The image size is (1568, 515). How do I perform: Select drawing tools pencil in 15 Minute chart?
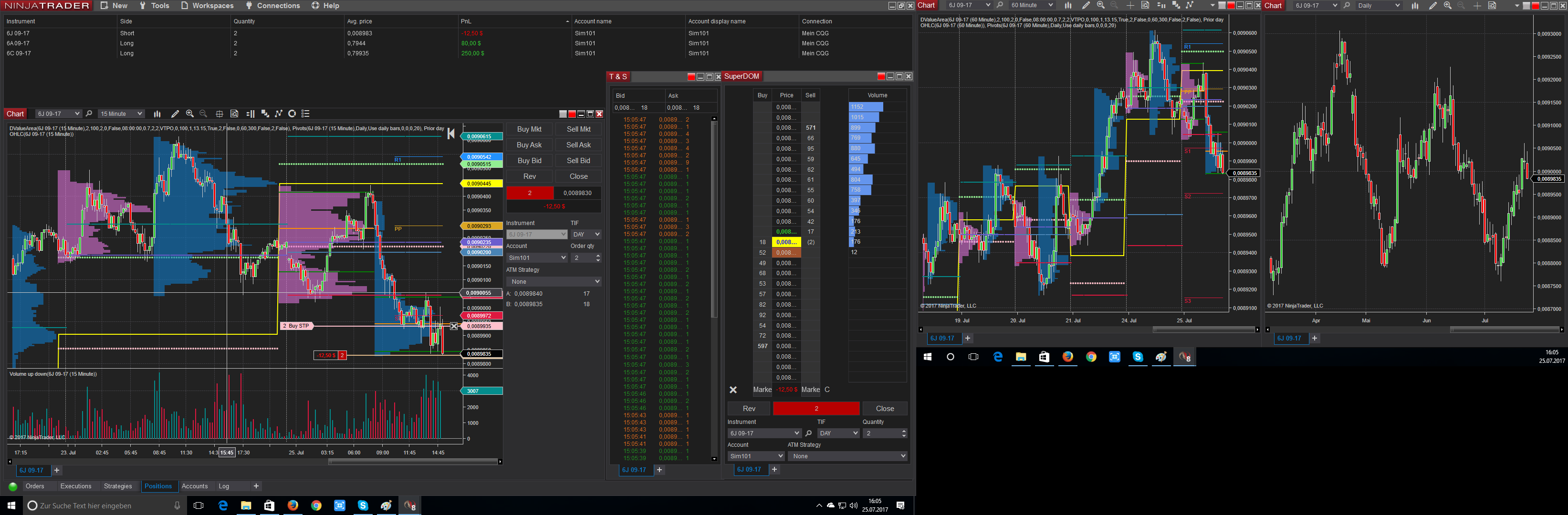[175, 113]
